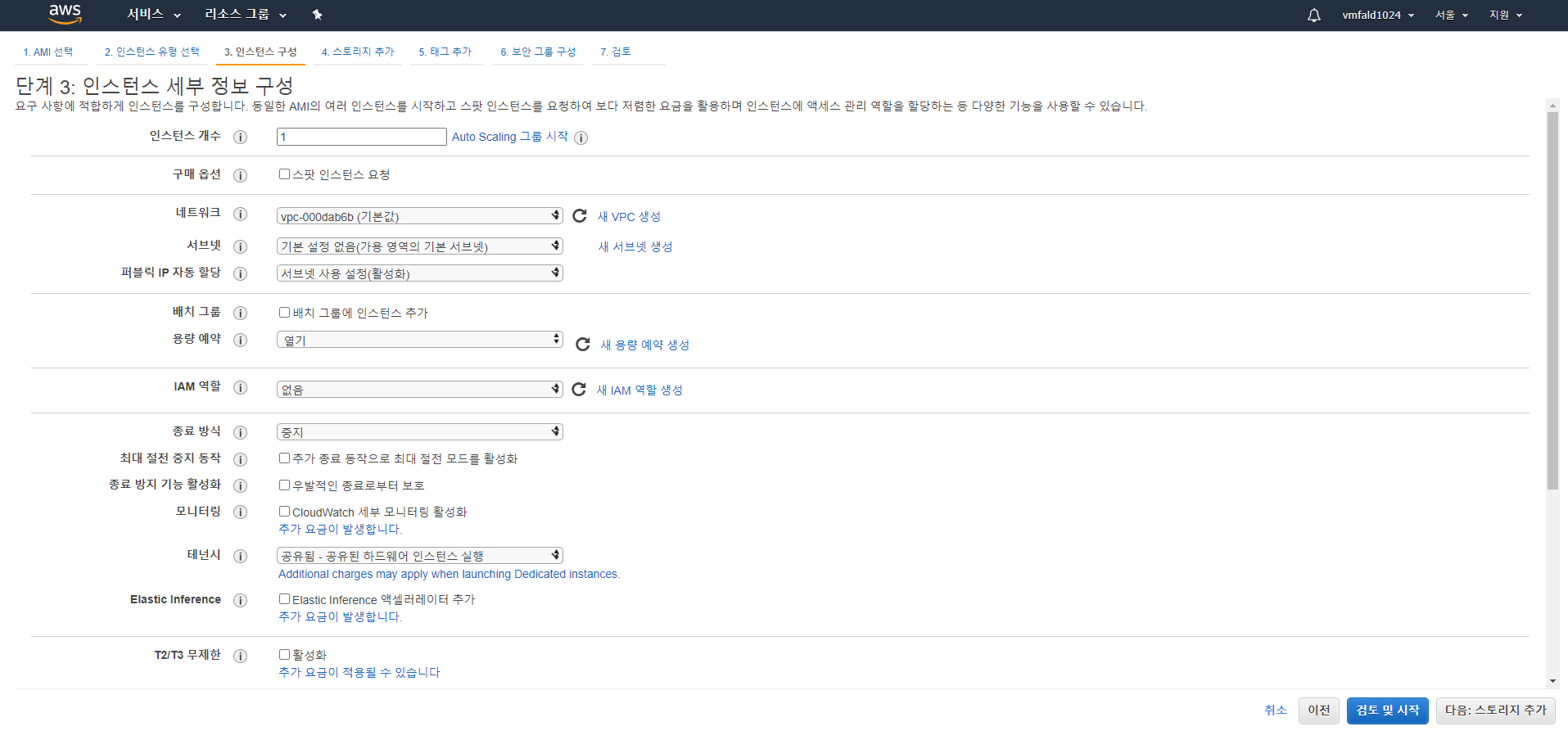This screenshot has height=731, width=1568.
Task: Click the 검토 및 시작 button
Action: [1388, 711]
